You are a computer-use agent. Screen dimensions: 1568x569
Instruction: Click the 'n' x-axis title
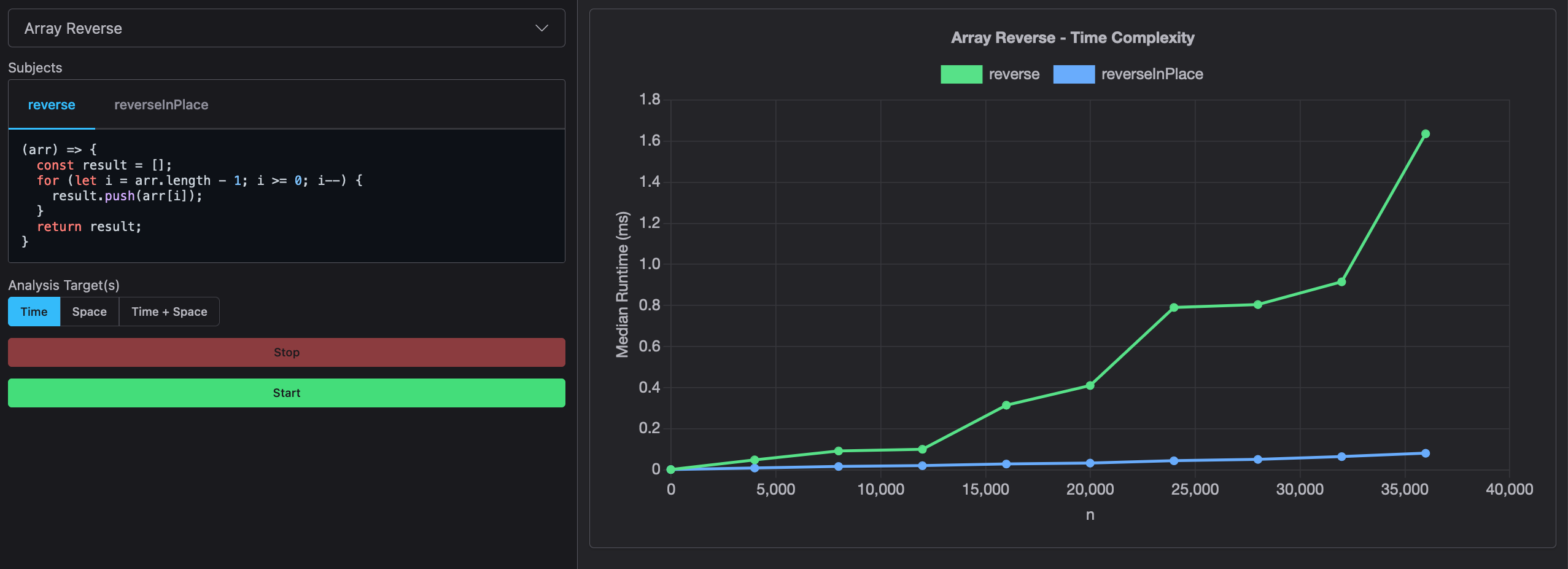click(x=1090, y=515)
